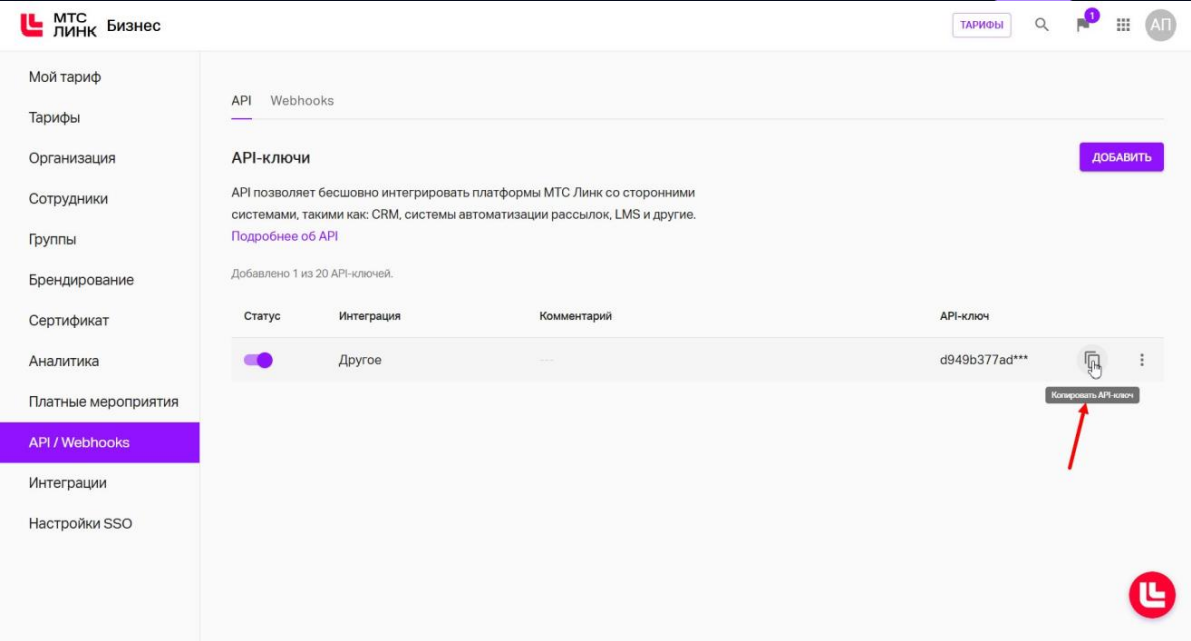Open the apps grid icon
Viewport: 1191px width, 641px height.
coord(1123,25)
